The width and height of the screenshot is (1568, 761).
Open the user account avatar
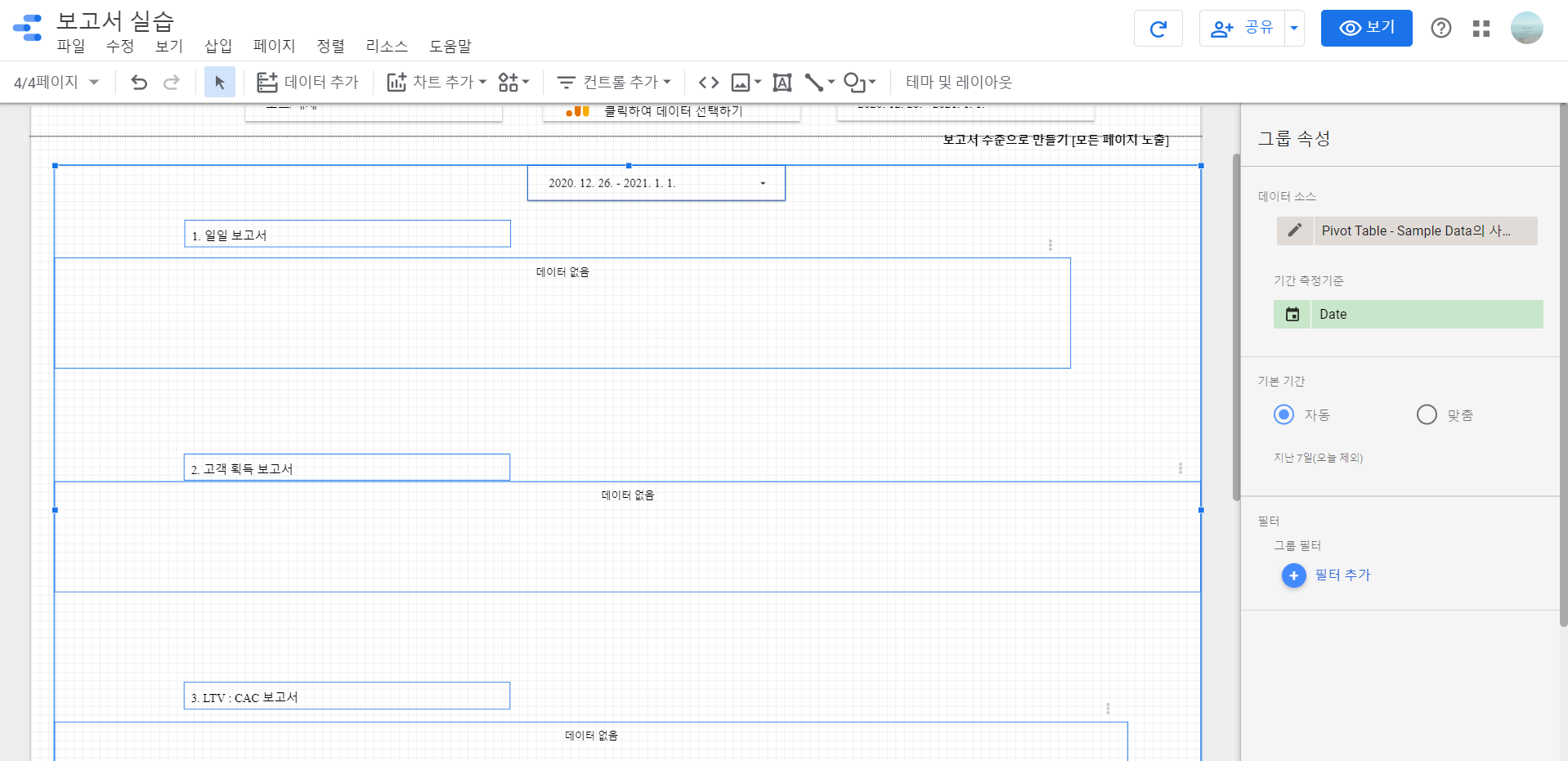pos(1526,28)
